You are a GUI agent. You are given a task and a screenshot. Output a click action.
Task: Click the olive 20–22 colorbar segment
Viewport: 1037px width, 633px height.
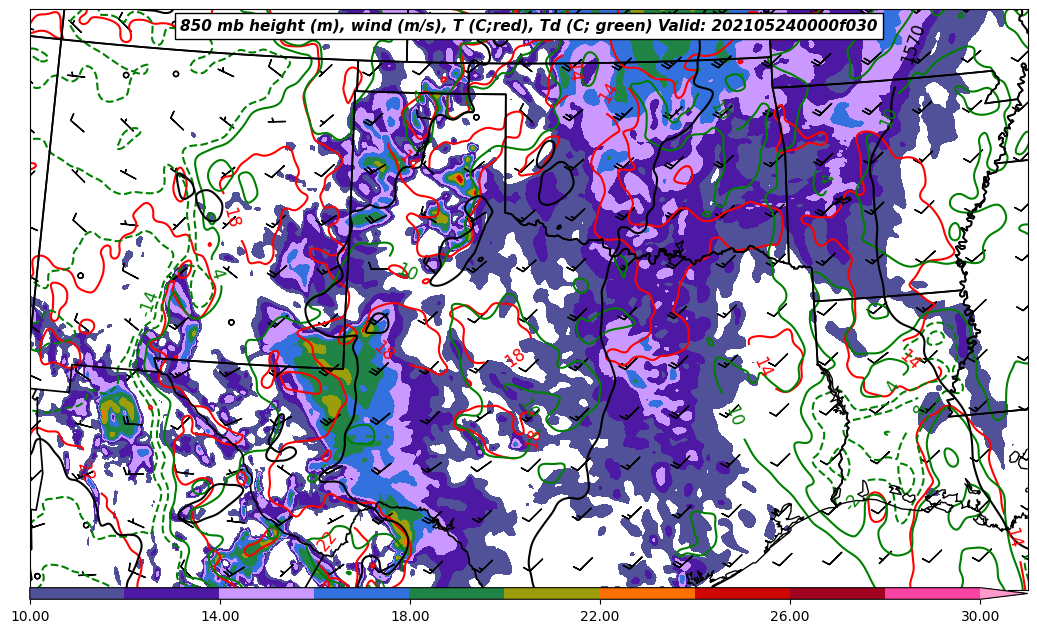[552, 593]
